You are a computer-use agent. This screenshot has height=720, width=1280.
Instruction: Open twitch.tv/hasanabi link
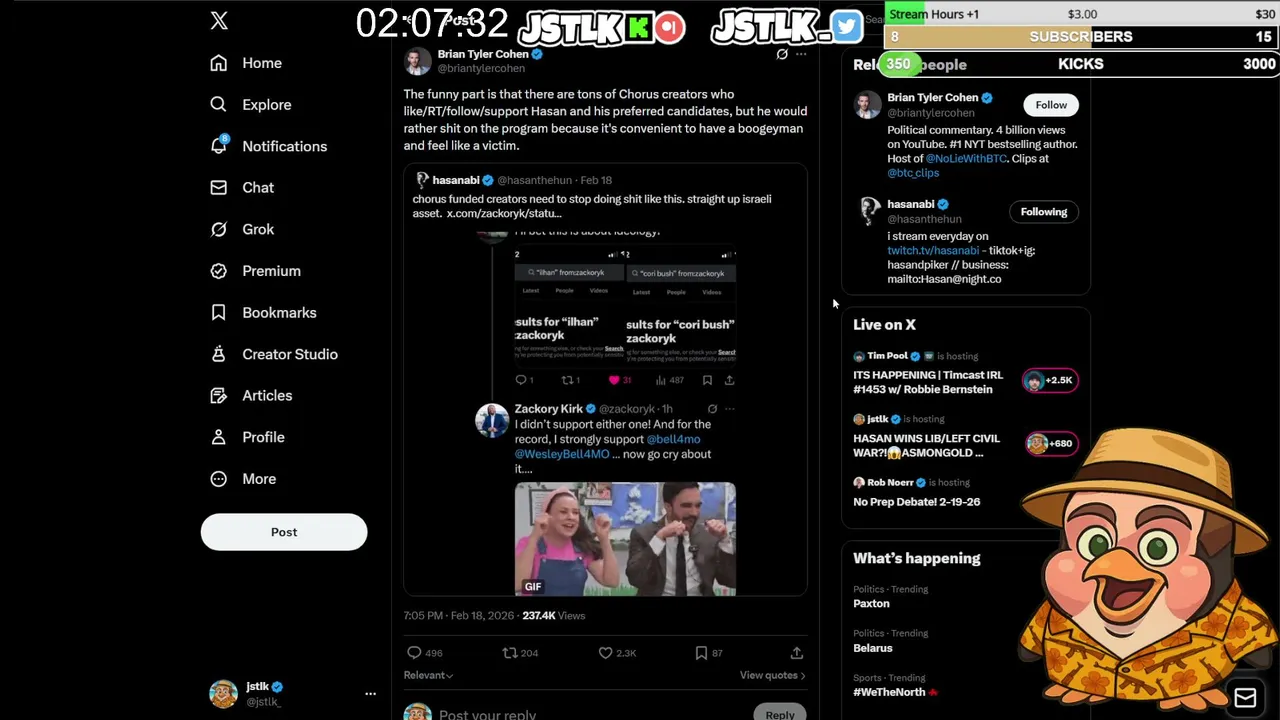point(933,251)
